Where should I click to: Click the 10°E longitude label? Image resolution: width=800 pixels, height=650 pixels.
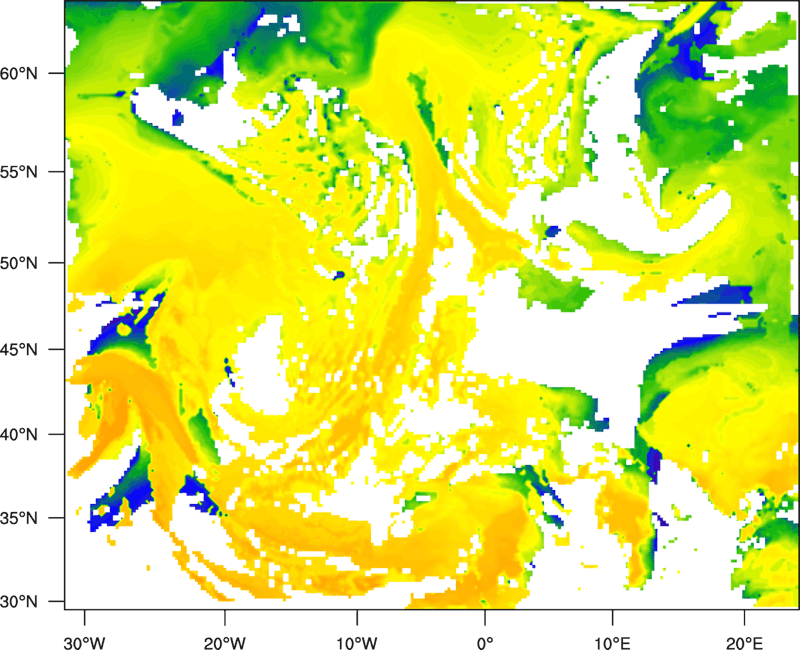[612, 642]
